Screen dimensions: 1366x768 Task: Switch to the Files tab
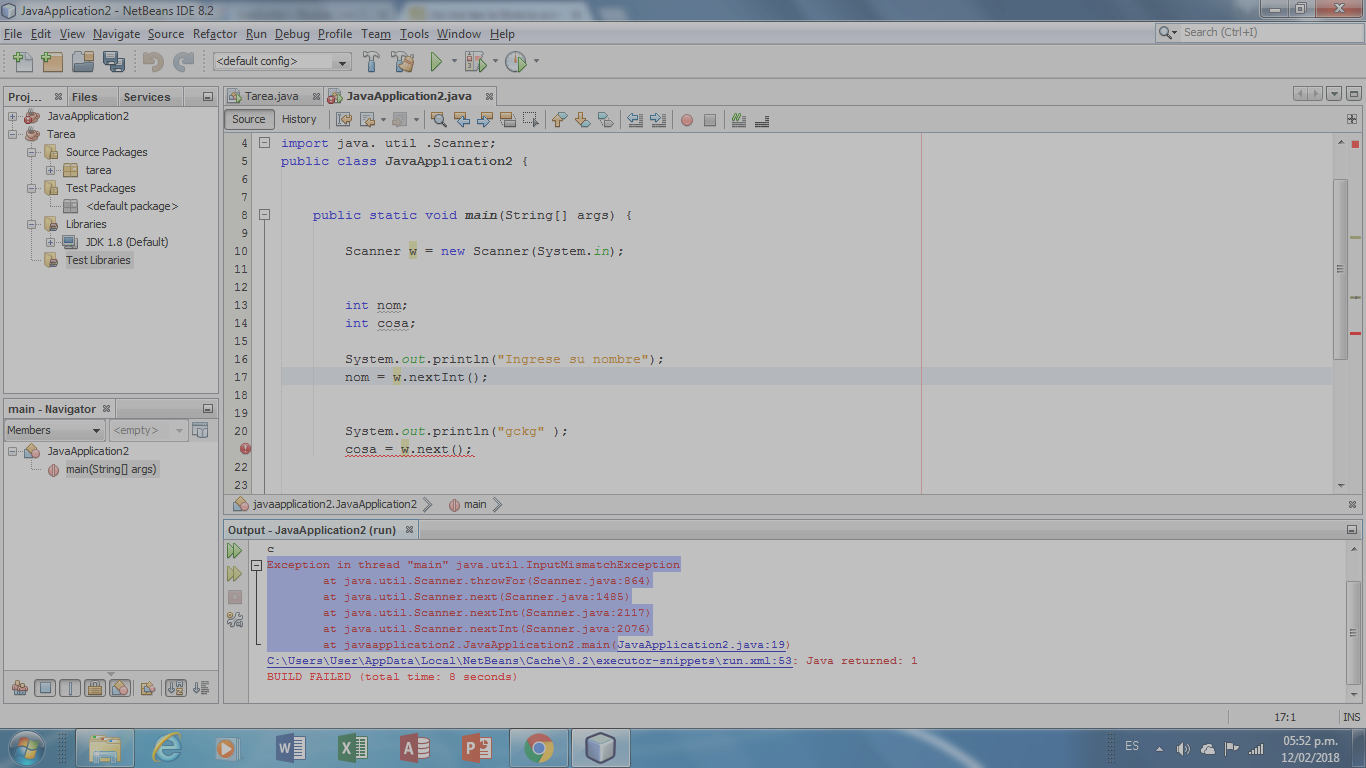[85, 97]
